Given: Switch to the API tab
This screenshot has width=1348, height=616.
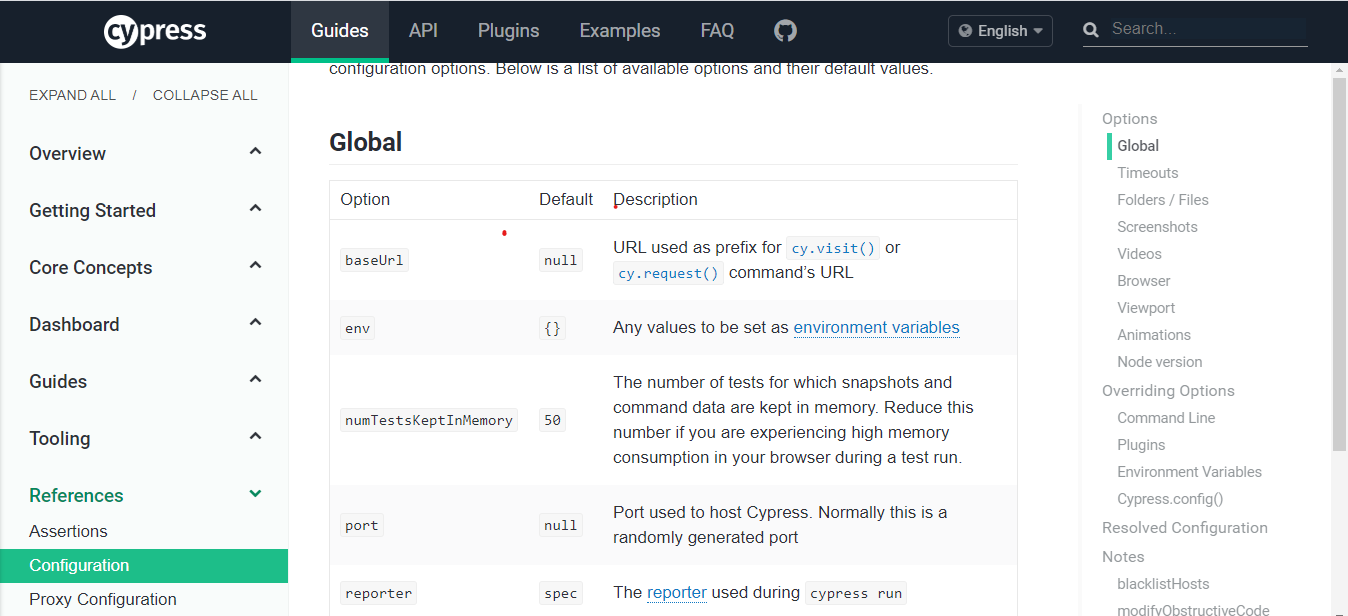Looking at the screenshot, I should tap(423, 31).
